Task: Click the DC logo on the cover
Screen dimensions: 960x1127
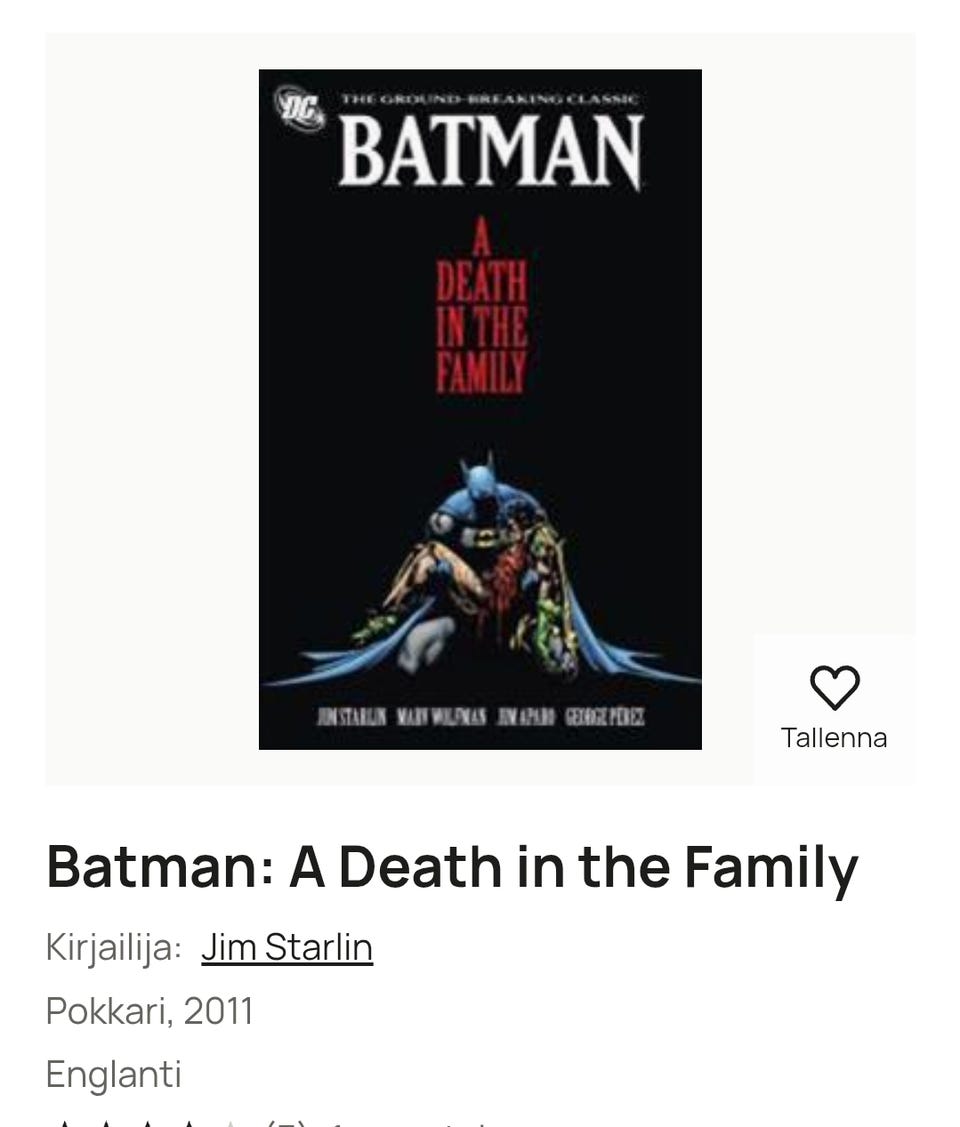Action: point(299,107)
